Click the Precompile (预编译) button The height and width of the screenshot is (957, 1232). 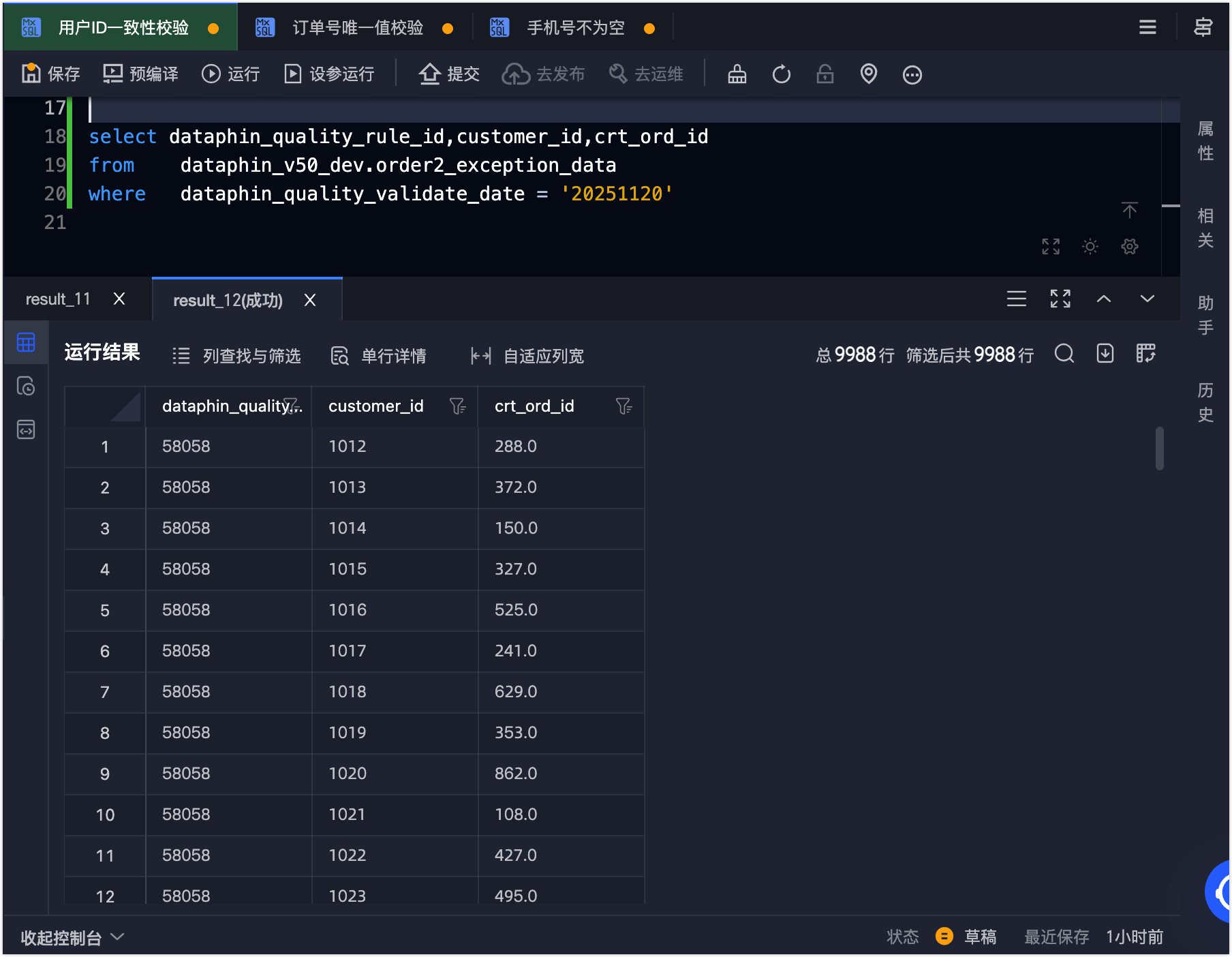point(140,74)
